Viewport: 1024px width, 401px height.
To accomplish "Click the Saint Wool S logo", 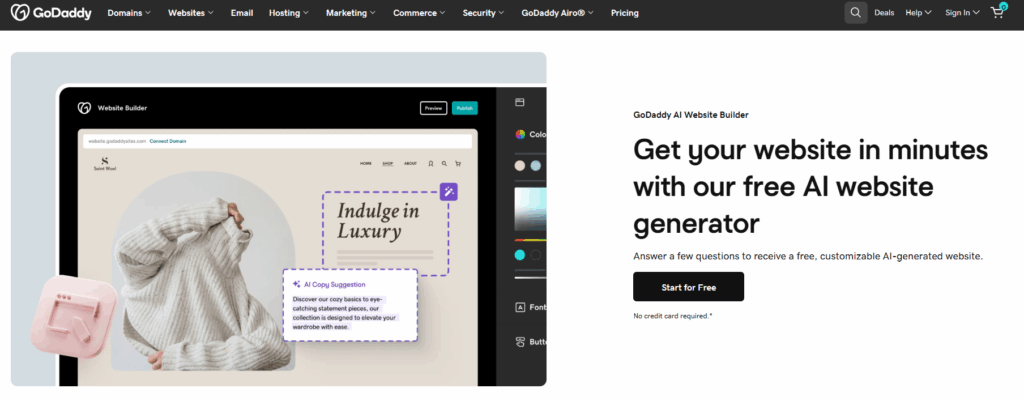I will click(104, 163).
